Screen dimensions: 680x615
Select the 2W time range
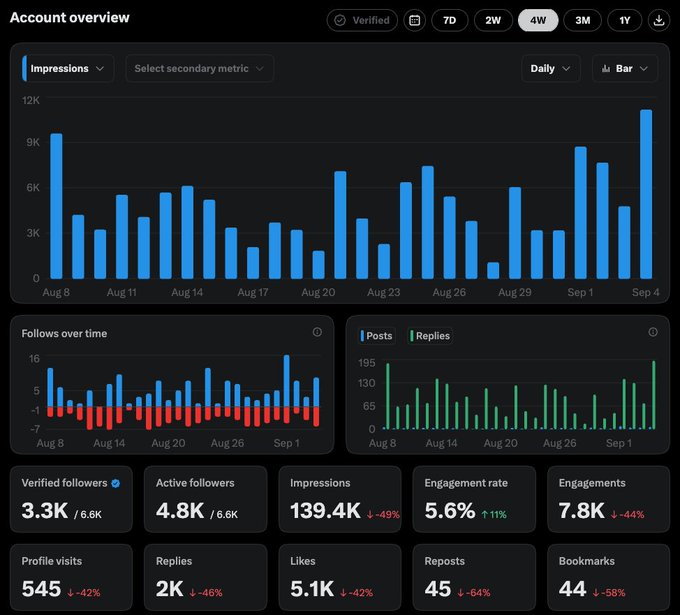point(493,20)
